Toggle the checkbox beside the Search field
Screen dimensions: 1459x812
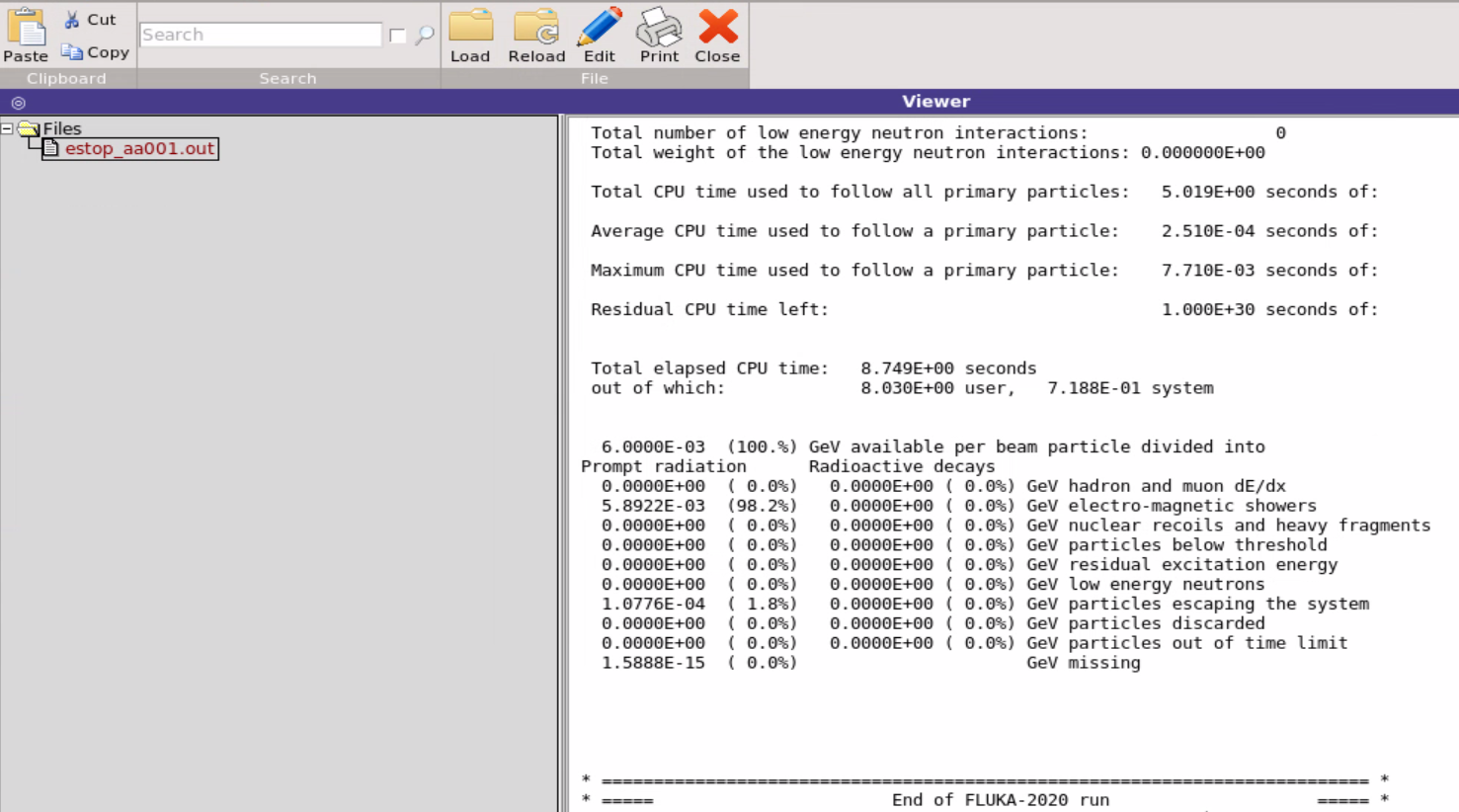coord(397,36)
